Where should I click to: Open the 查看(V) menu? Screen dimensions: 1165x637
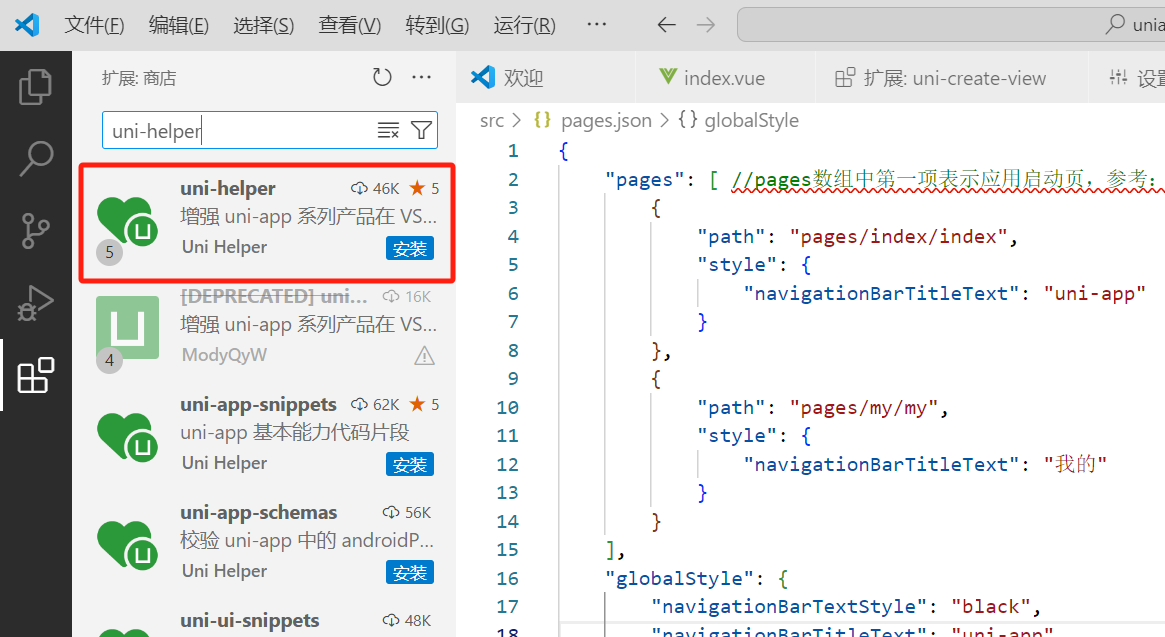pos(349,25)
